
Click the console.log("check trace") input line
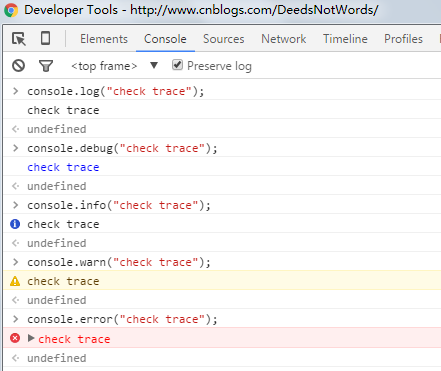pos(116,91)
